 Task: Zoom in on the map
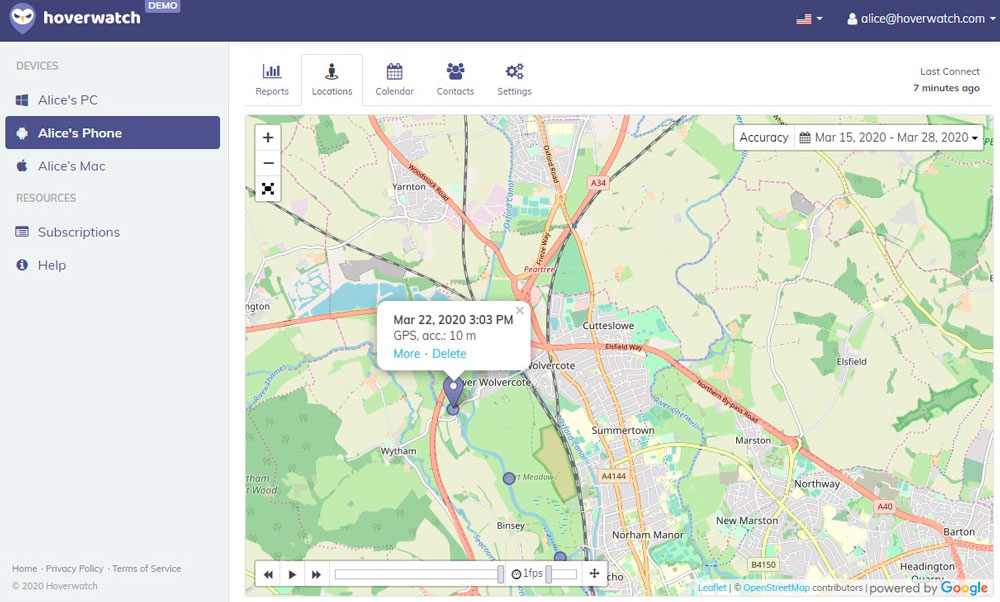(268, 138)
